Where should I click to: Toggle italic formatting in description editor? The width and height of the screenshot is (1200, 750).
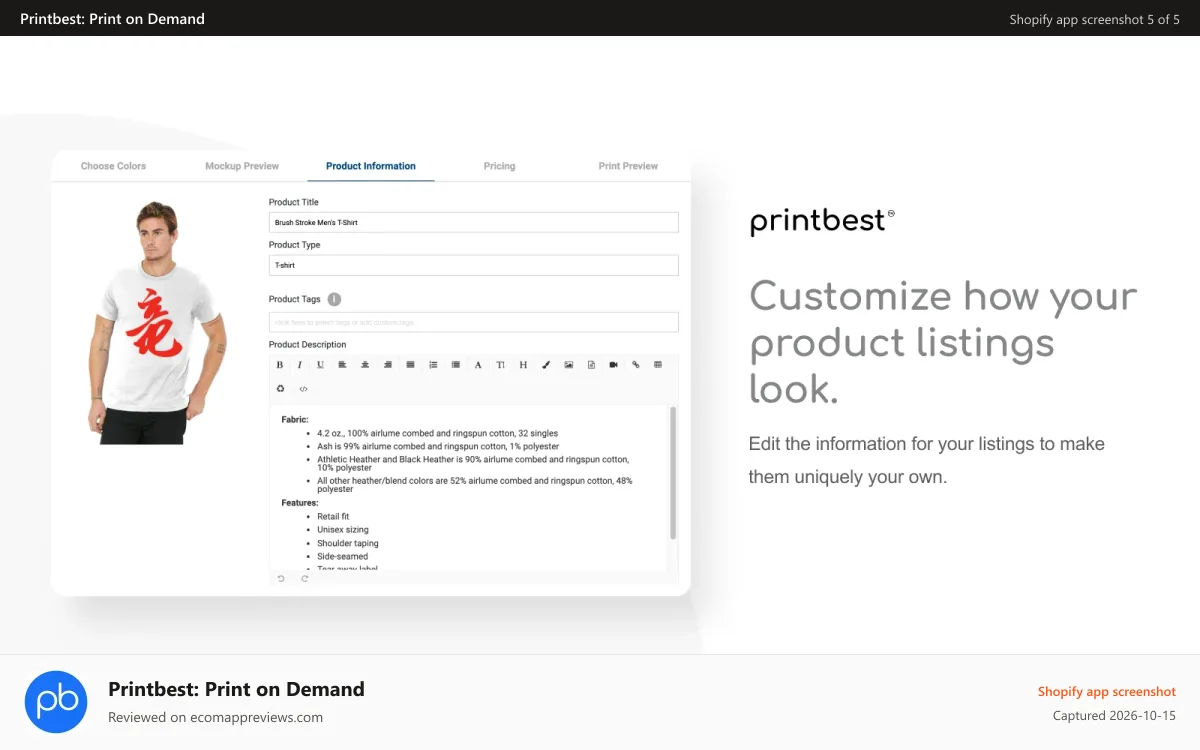point(299,365)
